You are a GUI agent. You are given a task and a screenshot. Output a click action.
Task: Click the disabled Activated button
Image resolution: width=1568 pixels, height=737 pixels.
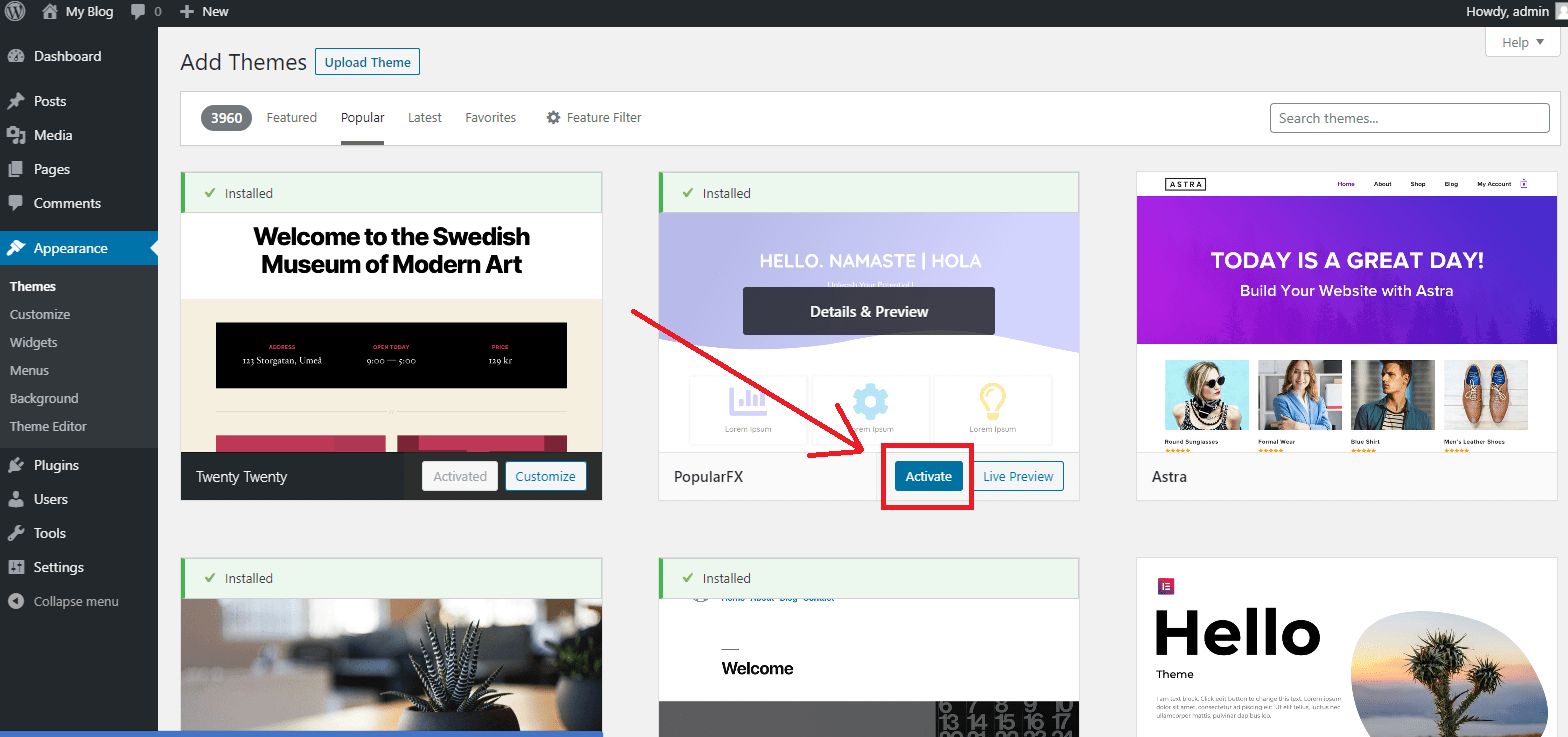pyautogui.click(x=460, y=476)
